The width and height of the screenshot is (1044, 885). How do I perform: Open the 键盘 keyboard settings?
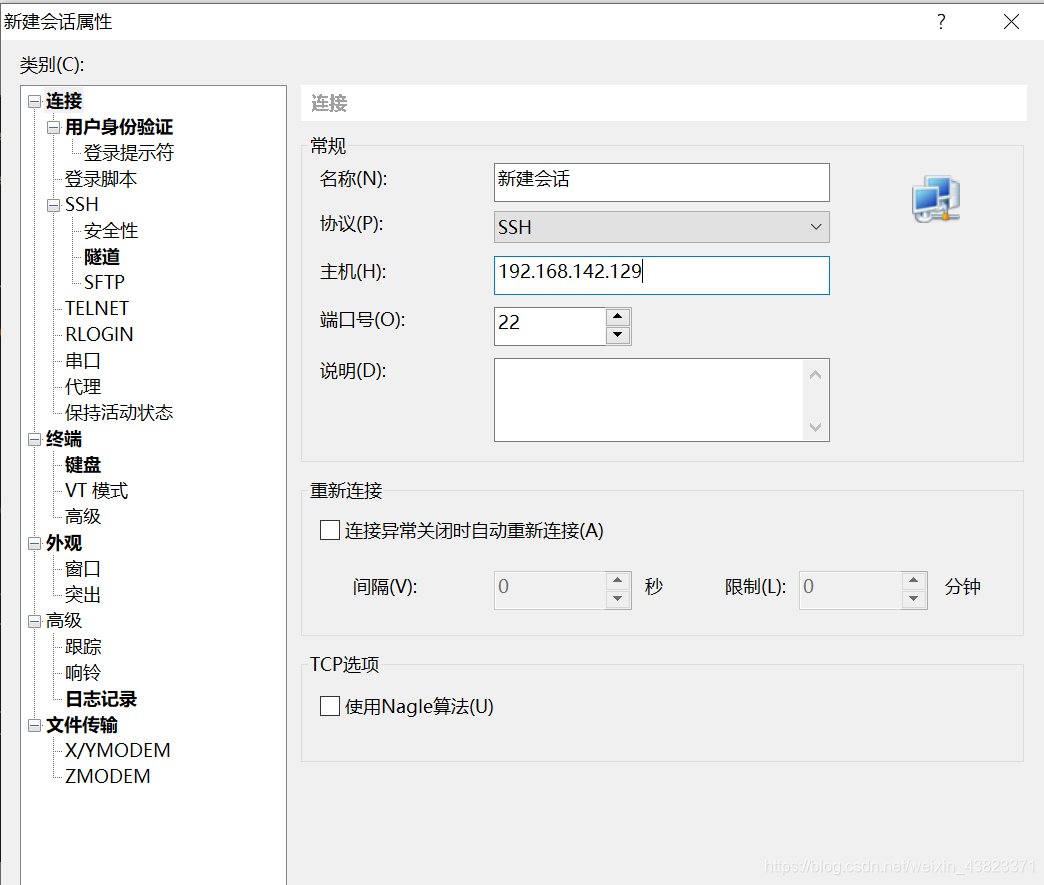(x=82, y=464)
